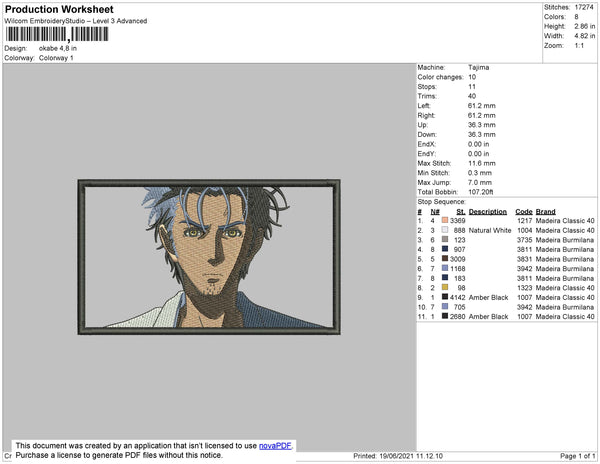Select the Natural White color swatch
This screenshot has height=464, width=600.
(445, 230)
